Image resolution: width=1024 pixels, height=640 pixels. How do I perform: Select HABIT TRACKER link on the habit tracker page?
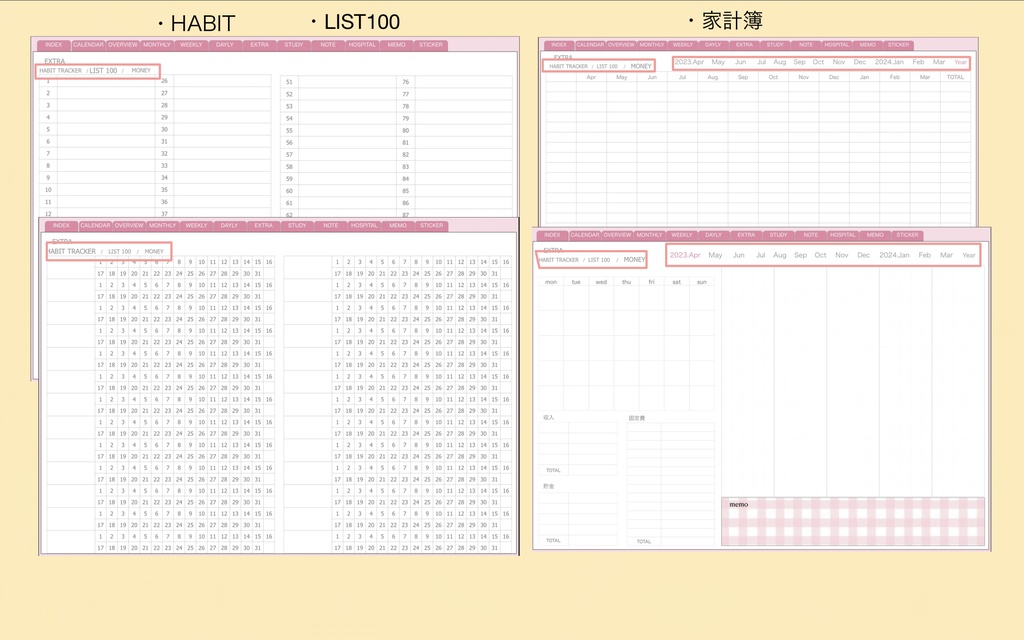[x=72, y=251]
